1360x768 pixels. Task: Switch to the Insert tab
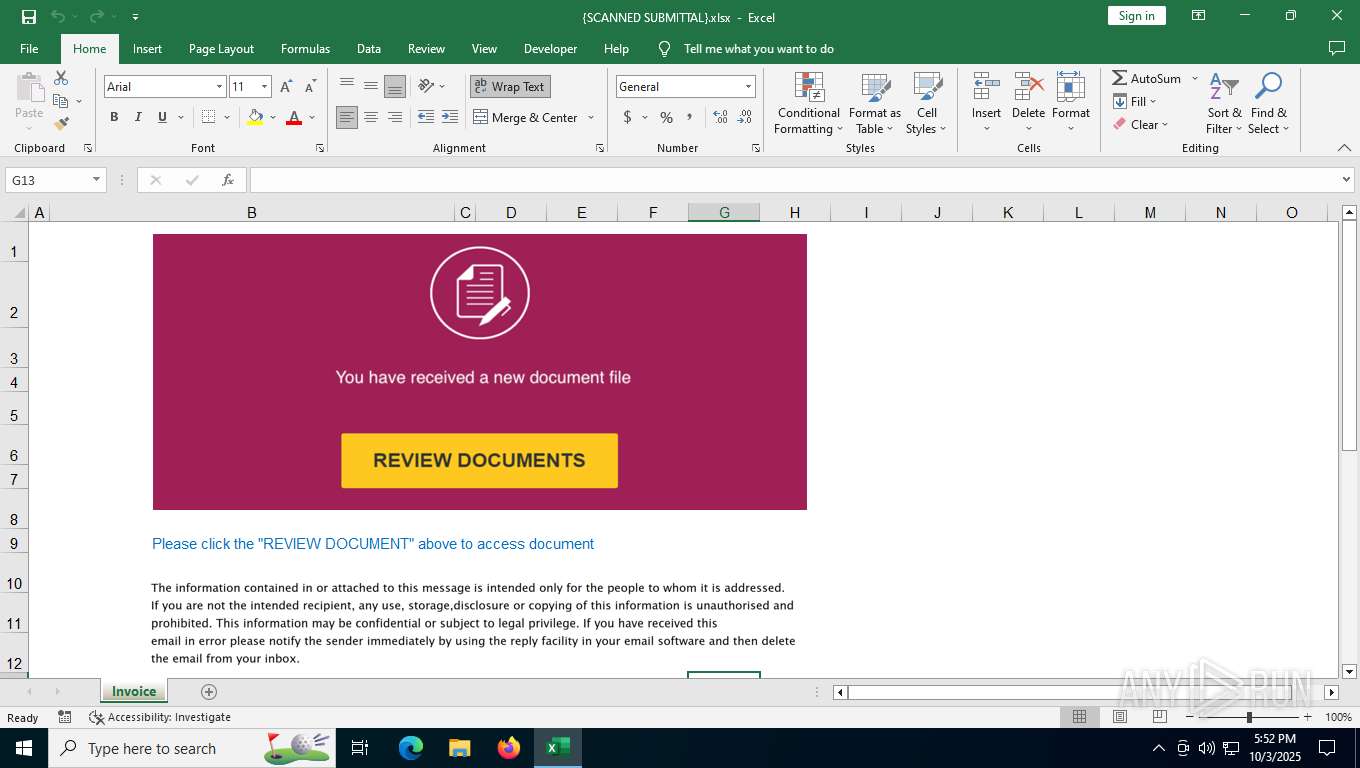[x=147, y=48]
